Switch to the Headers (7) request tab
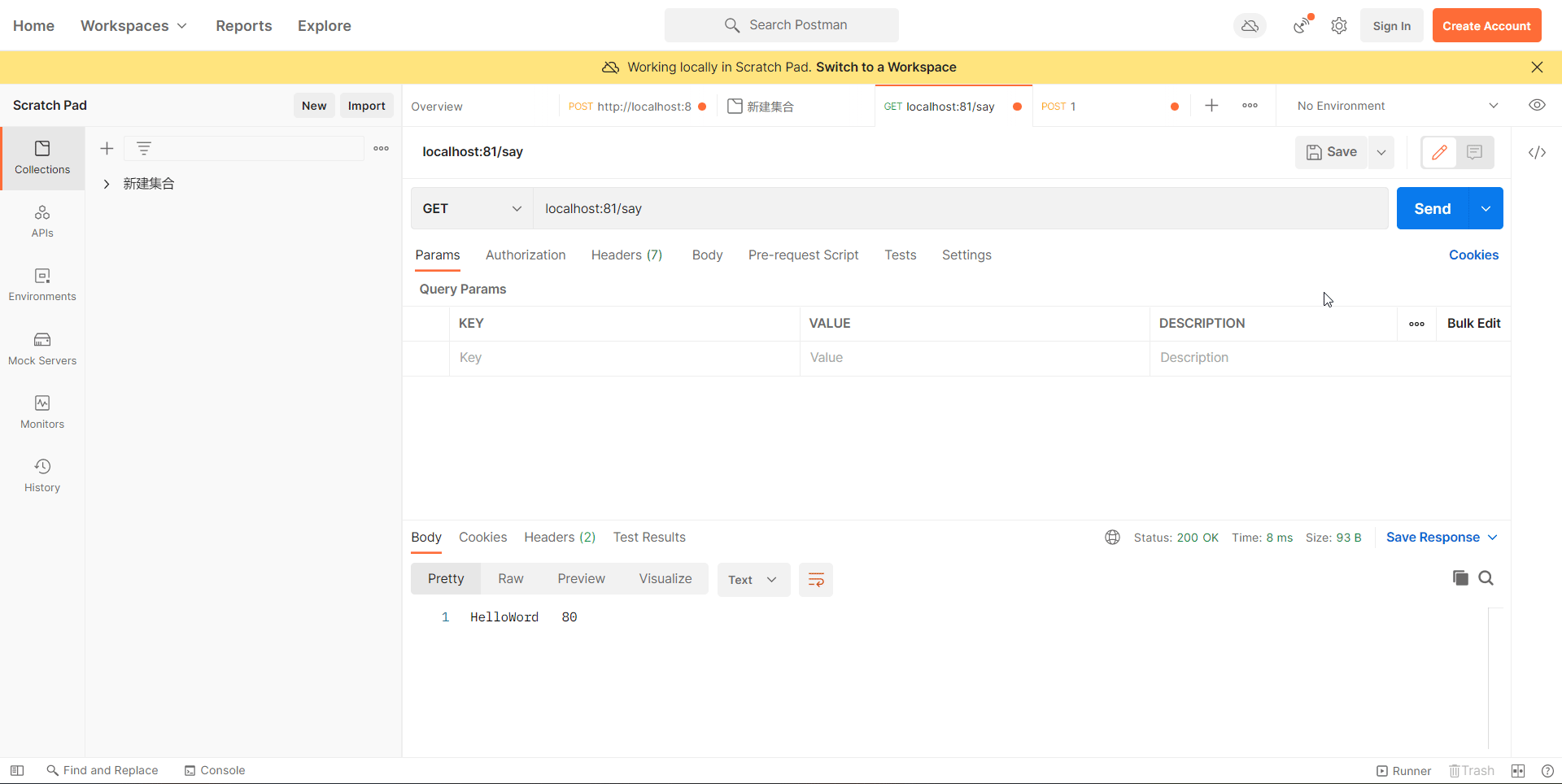 coord(626,255)
